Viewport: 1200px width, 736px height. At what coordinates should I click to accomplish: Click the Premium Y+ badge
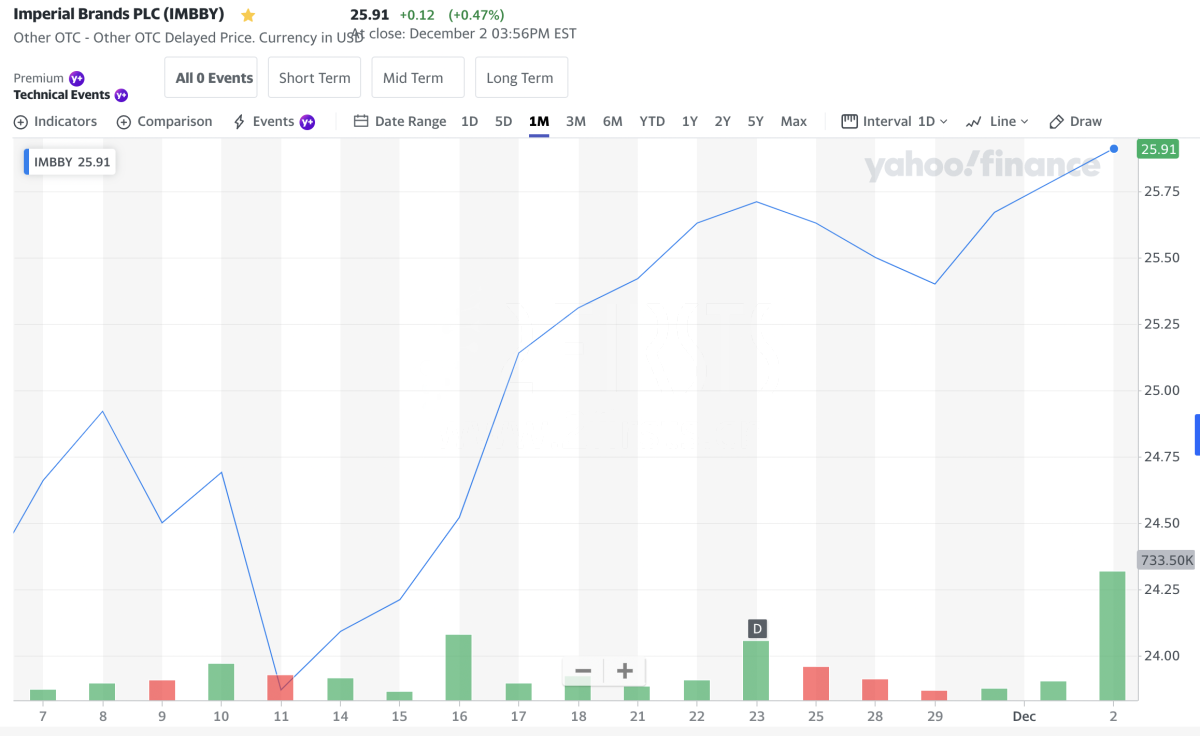tap(77, 78)
